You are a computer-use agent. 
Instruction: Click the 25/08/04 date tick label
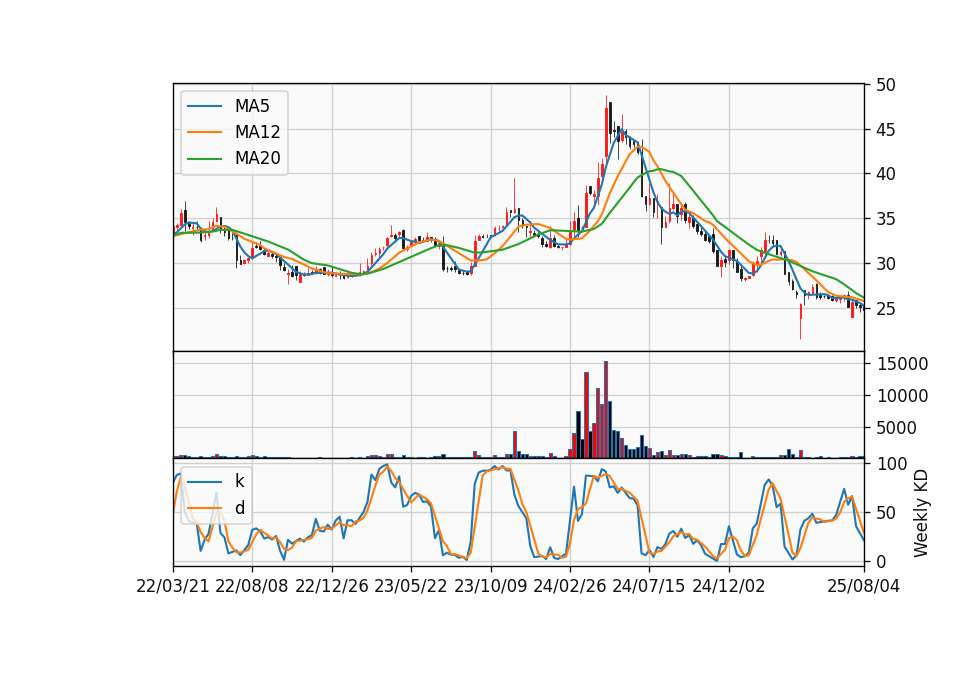864,586
